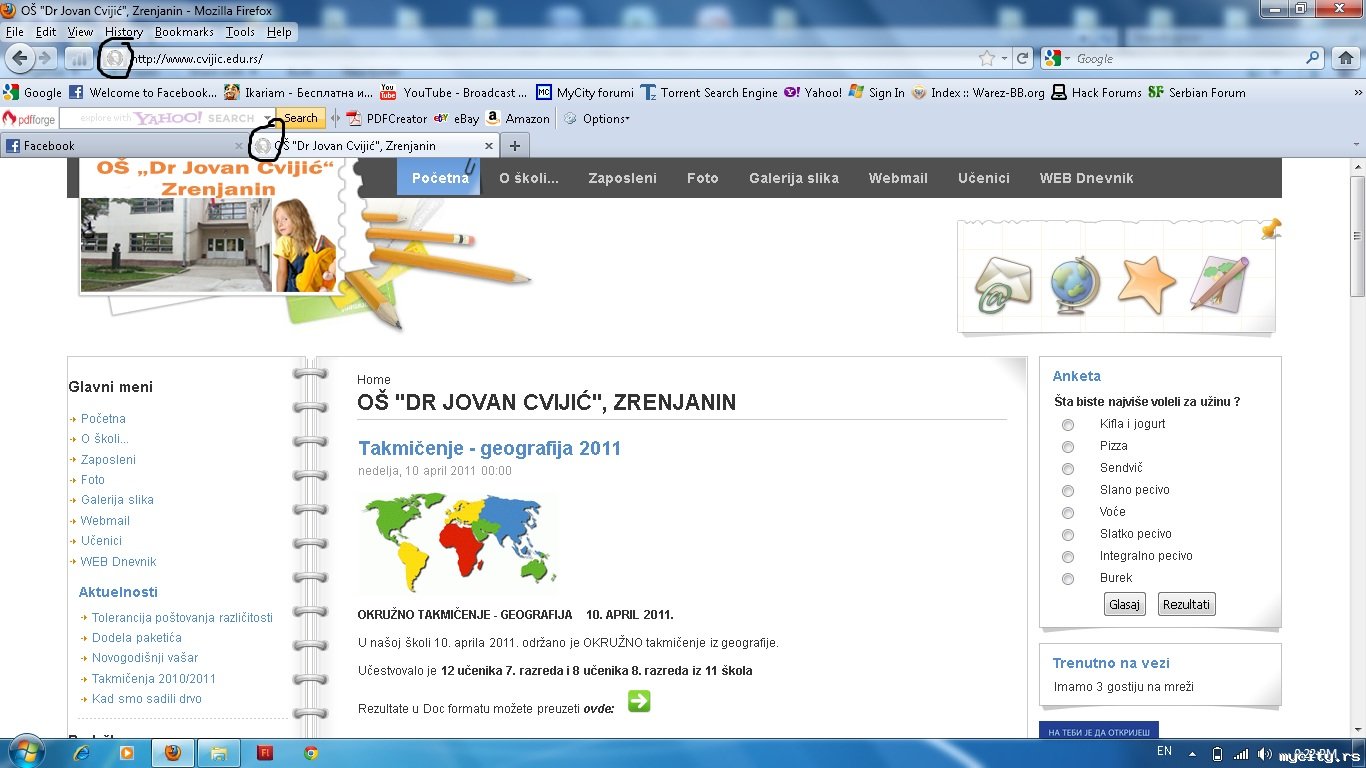The width and height of the screenshot is (1366, 768).
Task: Select the Pizza poll option
Action: 1068,447
